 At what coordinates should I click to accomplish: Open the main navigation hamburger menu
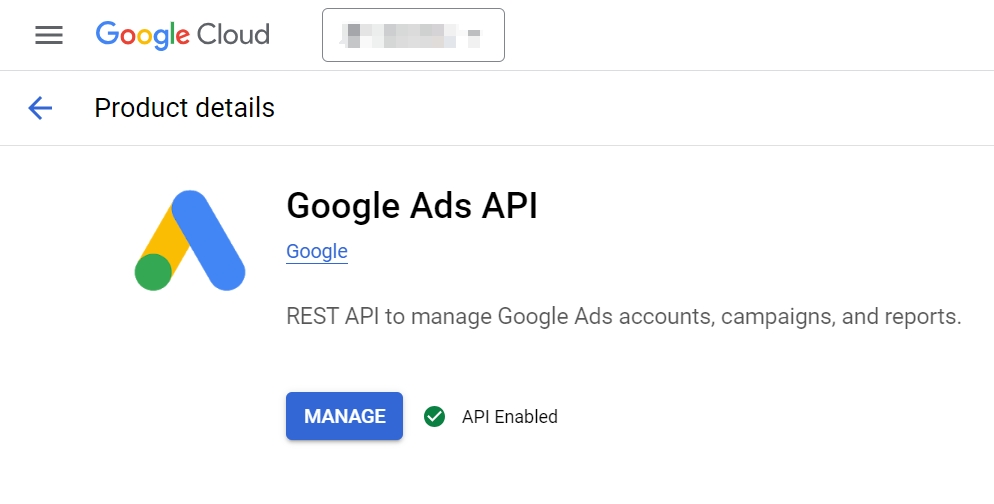point(48,35)
